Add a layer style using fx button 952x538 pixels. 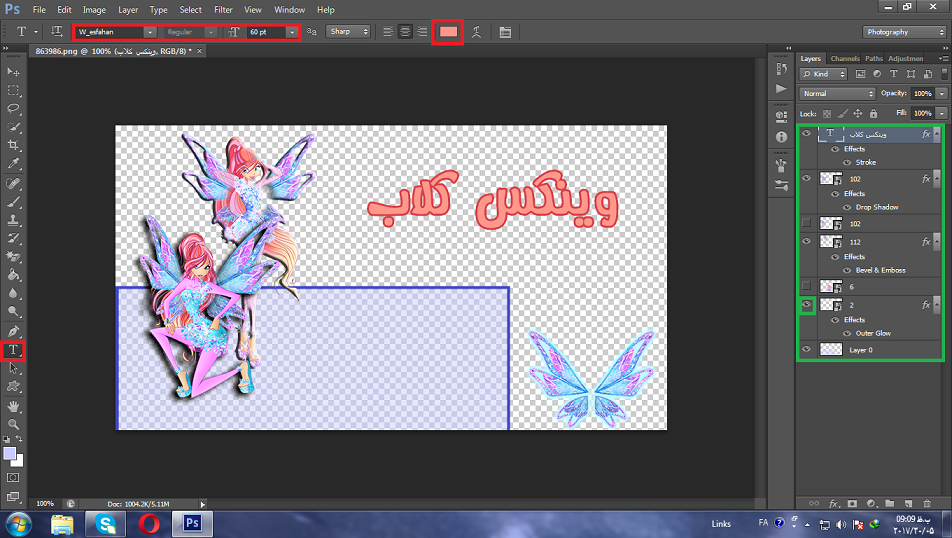click(834, 503)
